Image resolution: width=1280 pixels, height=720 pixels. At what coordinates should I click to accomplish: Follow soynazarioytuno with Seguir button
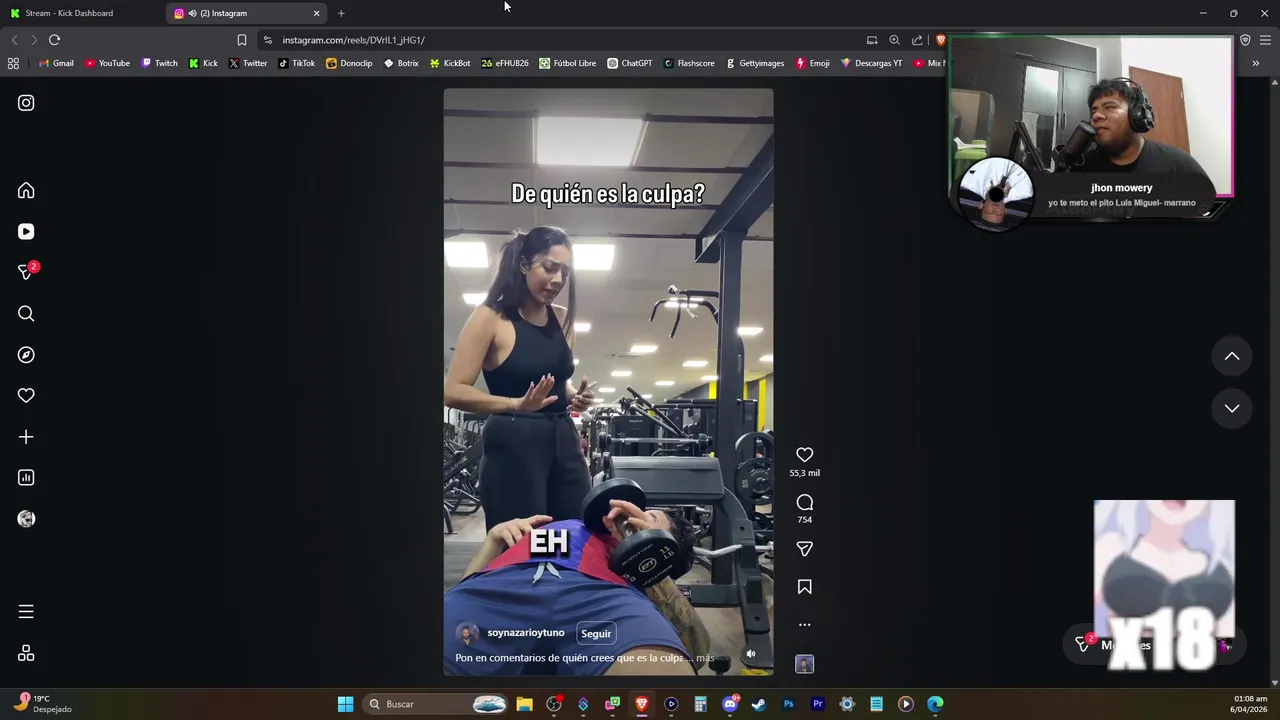pyautogui.click(x=596, y=633)
